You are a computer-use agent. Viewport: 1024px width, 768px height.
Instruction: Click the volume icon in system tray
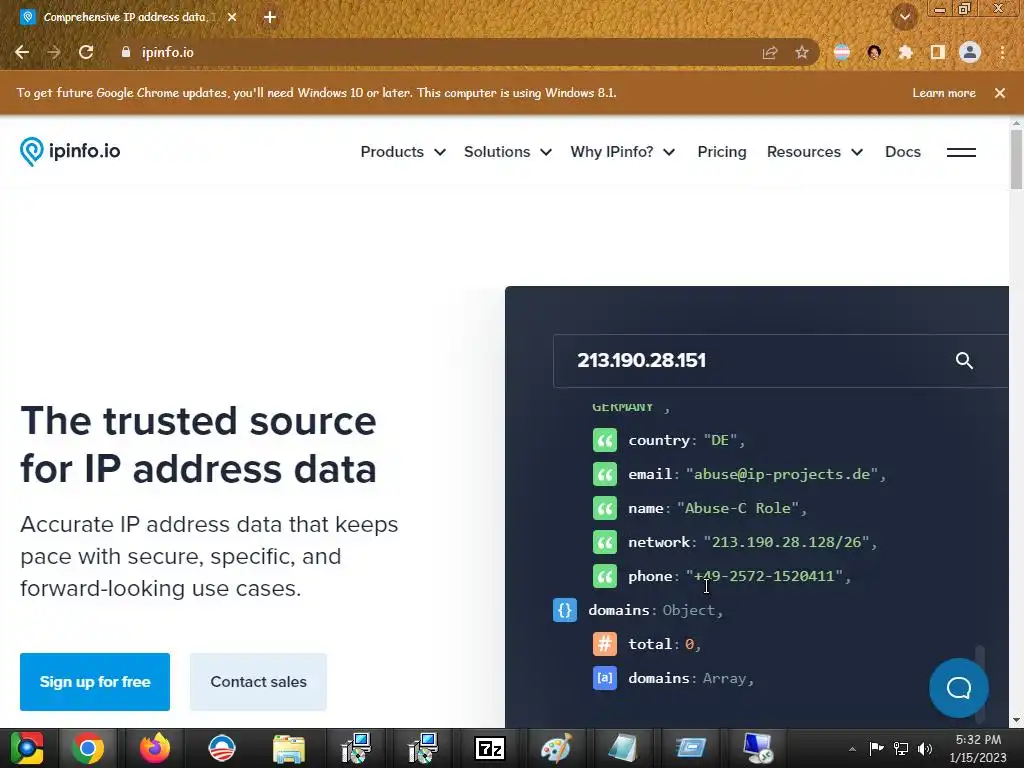[925, 748]
